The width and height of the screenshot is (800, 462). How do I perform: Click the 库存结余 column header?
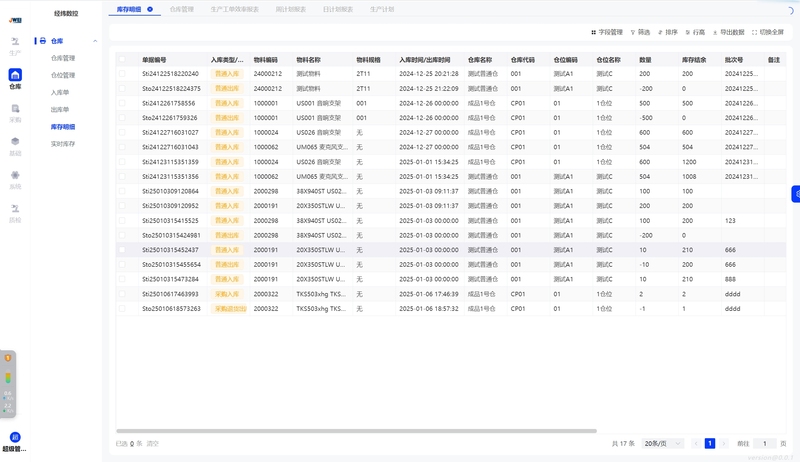pyautogui.click(x=694, y=60)
